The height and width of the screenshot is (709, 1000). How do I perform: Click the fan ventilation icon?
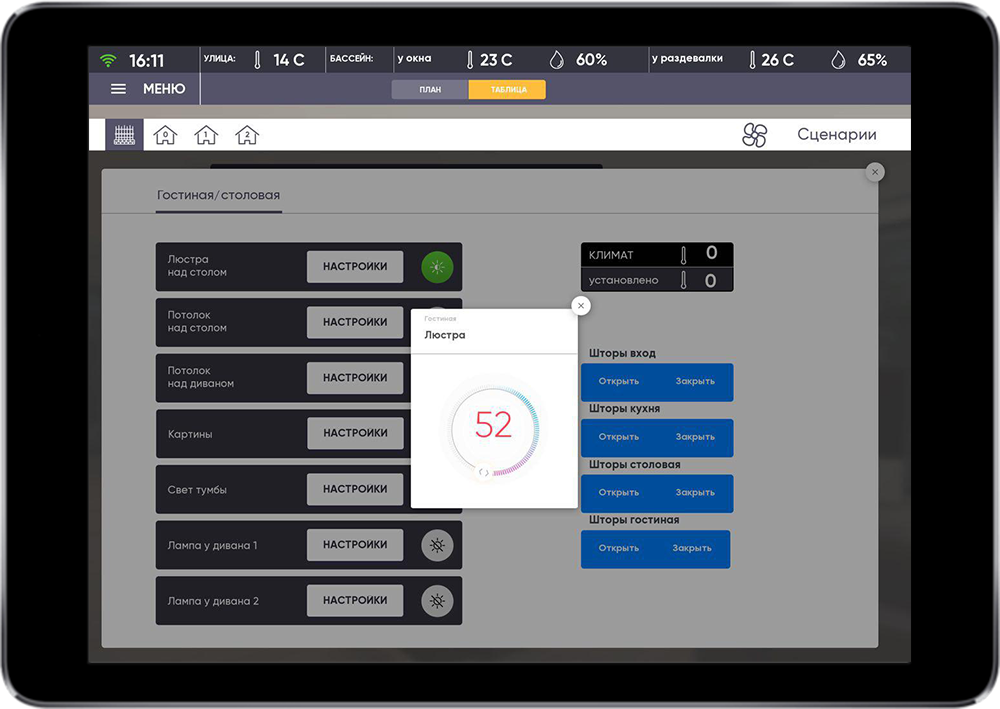point(755,135)
